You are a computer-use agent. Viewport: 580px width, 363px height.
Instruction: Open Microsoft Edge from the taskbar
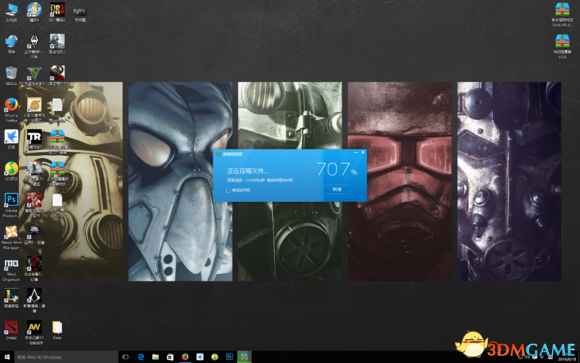[x=141, y=357]
